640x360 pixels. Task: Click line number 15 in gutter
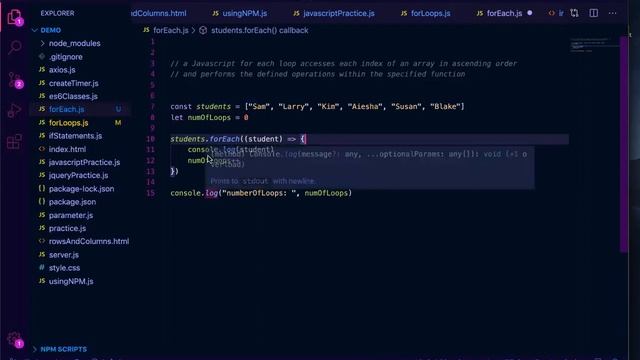click(151, 193)
